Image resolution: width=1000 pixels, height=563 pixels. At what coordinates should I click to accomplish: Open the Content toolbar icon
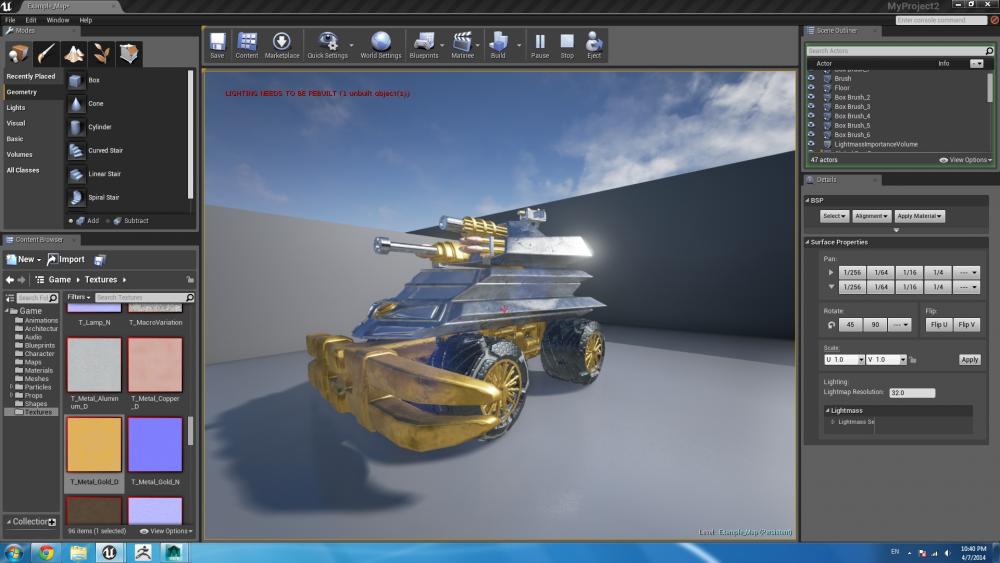(x=247, y=45)
